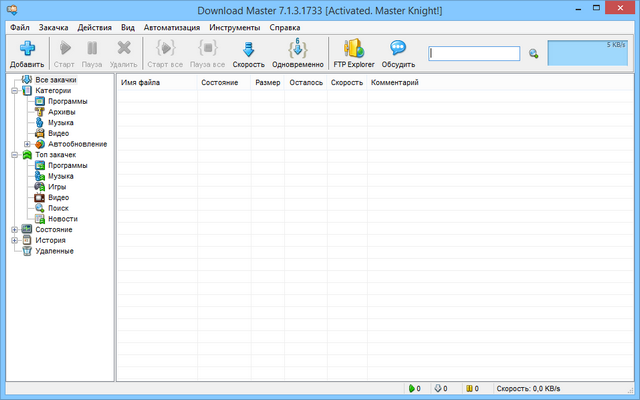640x400 pixels.
Task: Open the Автоматизация menu
Action: coord(172,27)
